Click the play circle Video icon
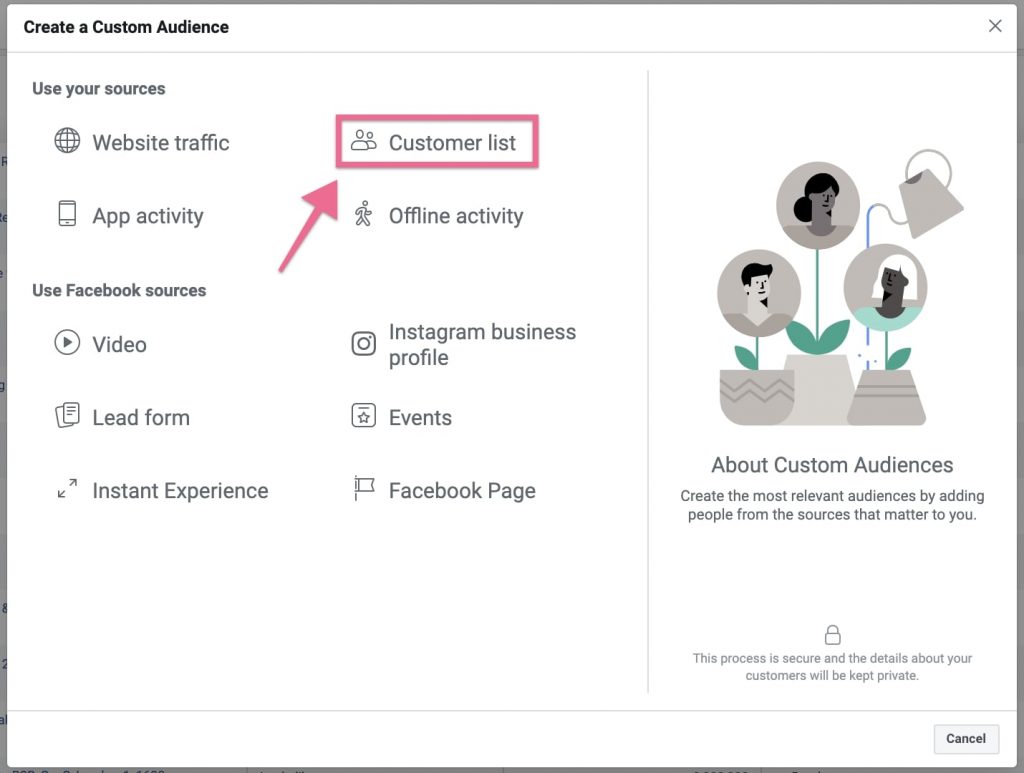The image size is (1024, 773). 67,343
